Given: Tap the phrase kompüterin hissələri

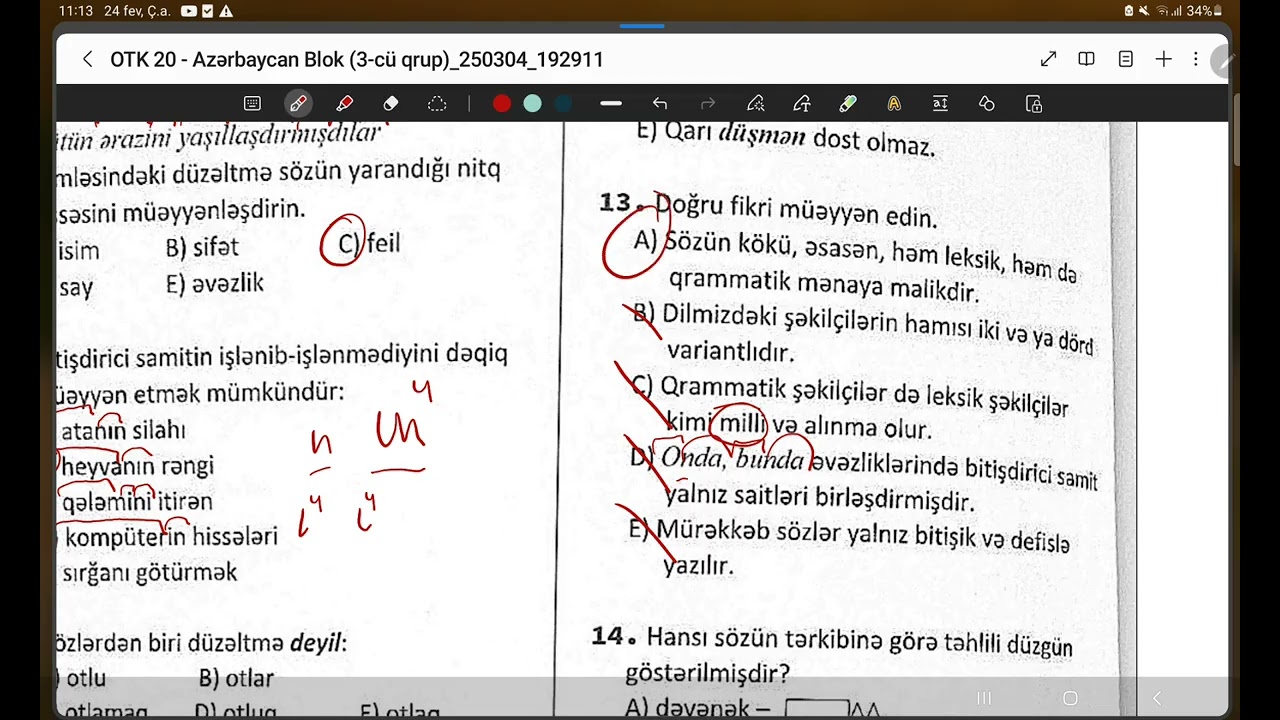Looking at the screenshot, I should pyautogui.click(x=171, y=537).
